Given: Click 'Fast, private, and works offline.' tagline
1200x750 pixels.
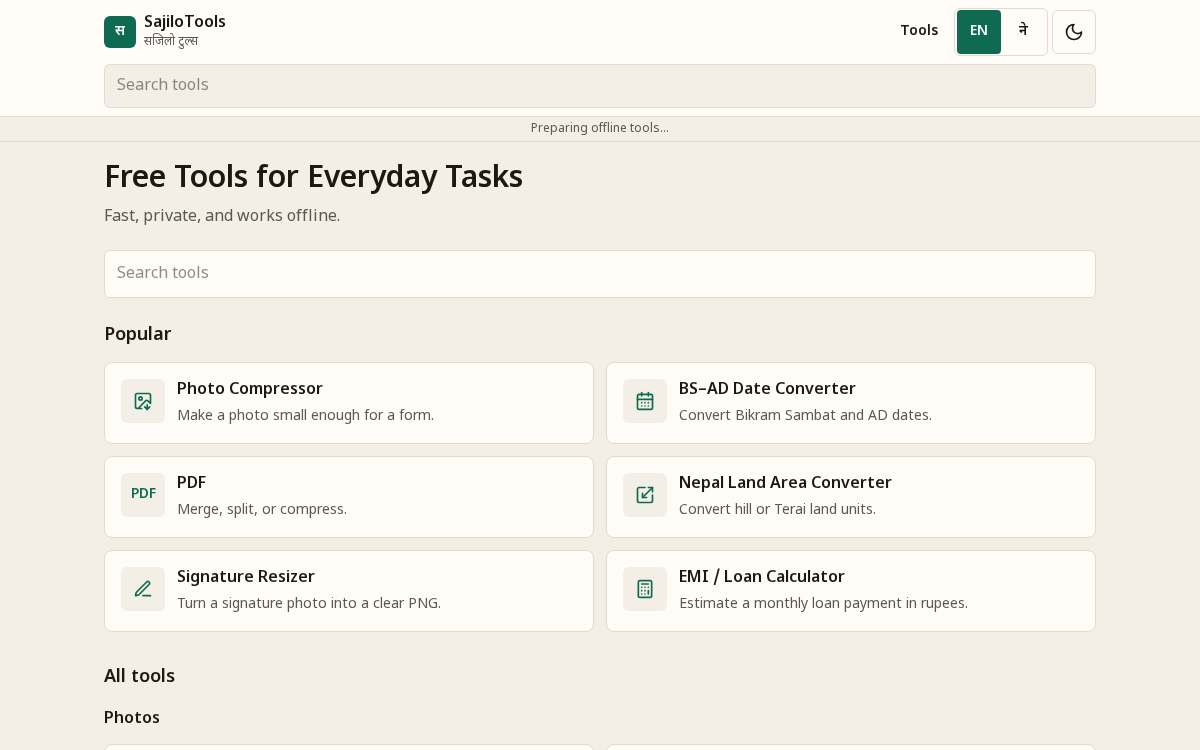Looking at the screenshot, I should [x=222, y=215].
